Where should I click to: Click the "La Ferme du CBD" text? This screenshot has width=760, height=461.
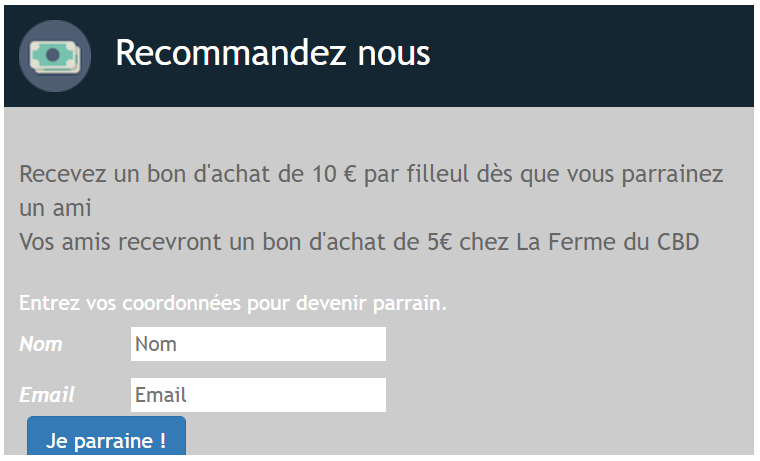(x=608, y=242)
